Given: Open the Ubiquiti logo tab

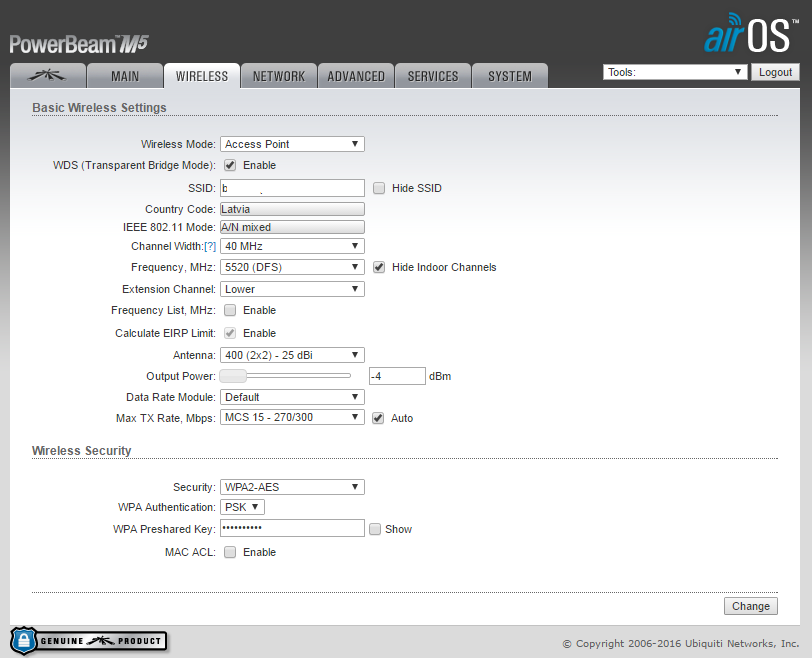Looking at the screenshot, I should click(x=48, y=76).
